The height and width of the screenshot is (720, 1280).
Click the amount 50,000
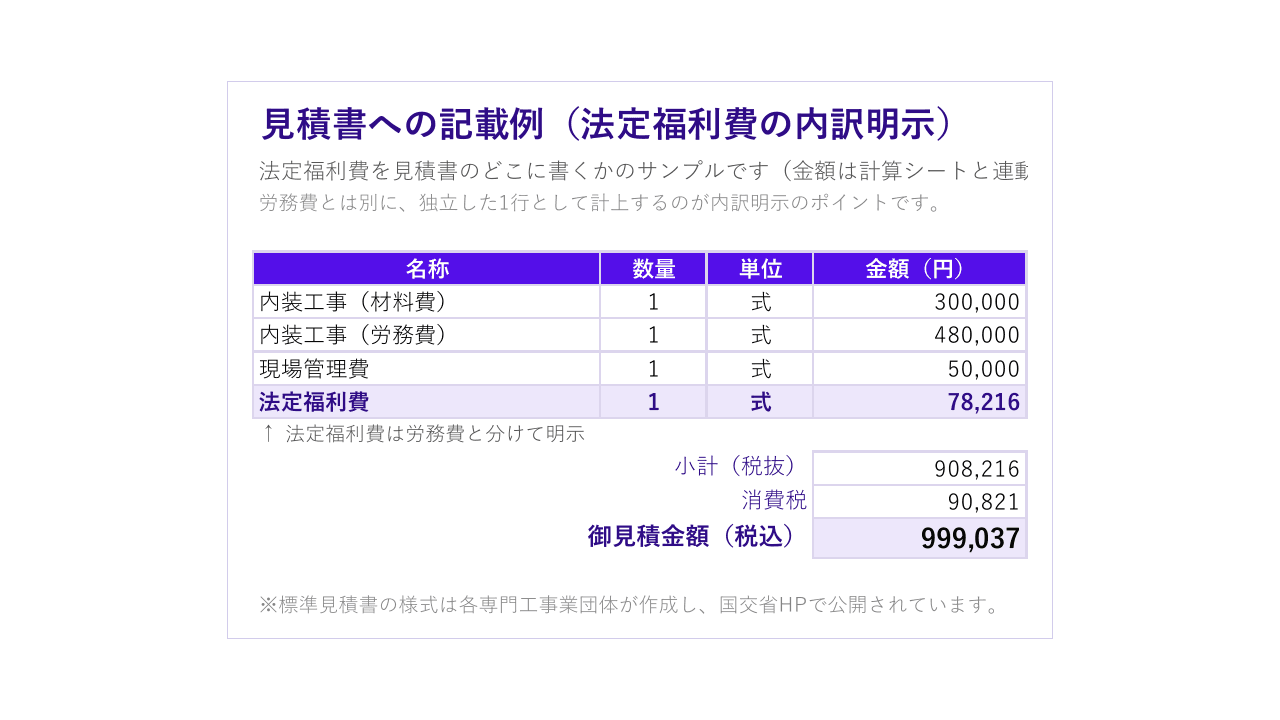[x=920, y=369]
